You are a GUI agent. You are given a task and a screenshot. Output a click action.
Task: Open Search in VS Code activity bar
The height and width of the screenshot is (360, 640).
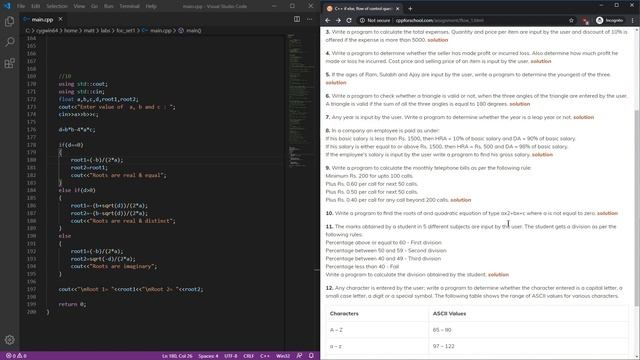(9, 42)
